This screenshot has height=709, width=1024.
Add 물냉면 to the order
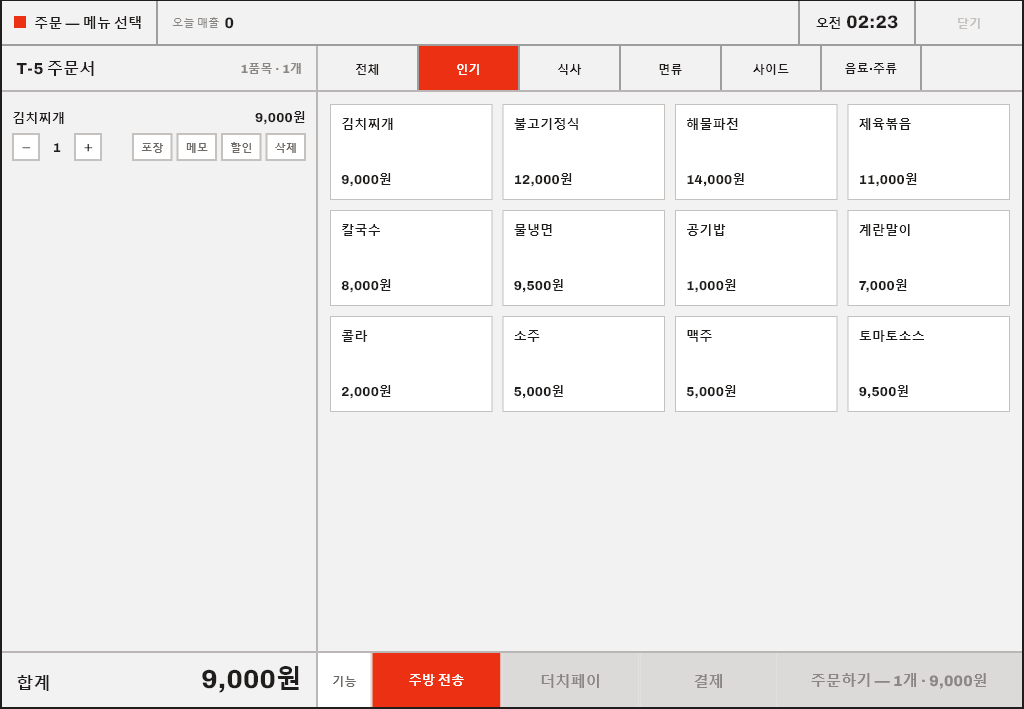click(x=584, y=258)
